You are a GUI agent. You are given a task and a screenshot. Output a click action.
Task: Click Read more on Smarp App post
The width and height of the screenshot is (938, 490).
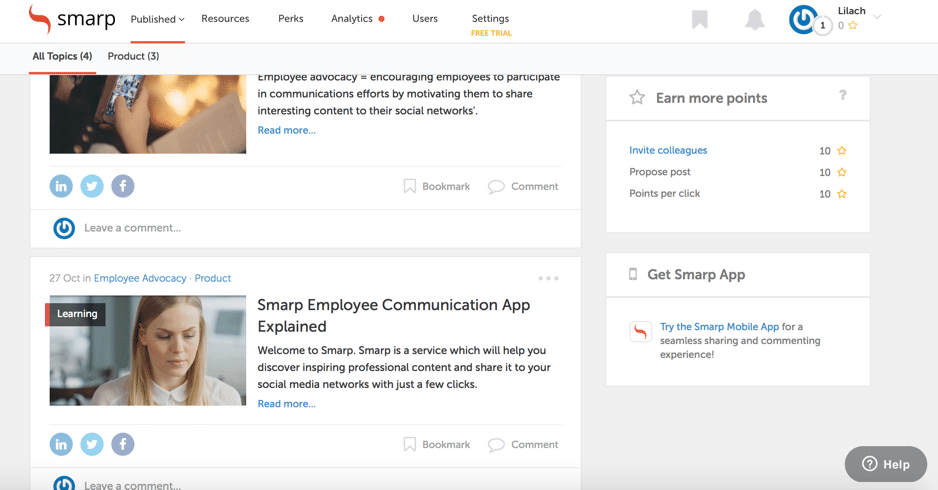pyautogui.click(x=287, y=404)
